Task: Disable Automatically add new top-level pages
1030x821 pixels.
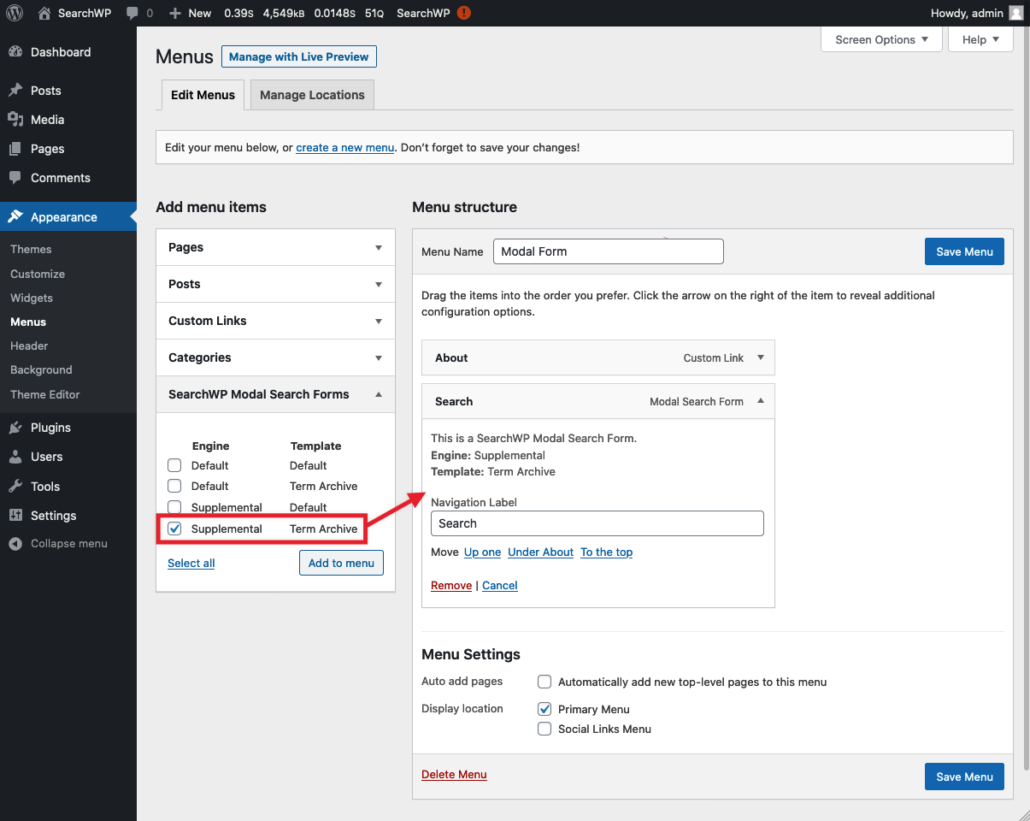Action: (x=544, y=681)
